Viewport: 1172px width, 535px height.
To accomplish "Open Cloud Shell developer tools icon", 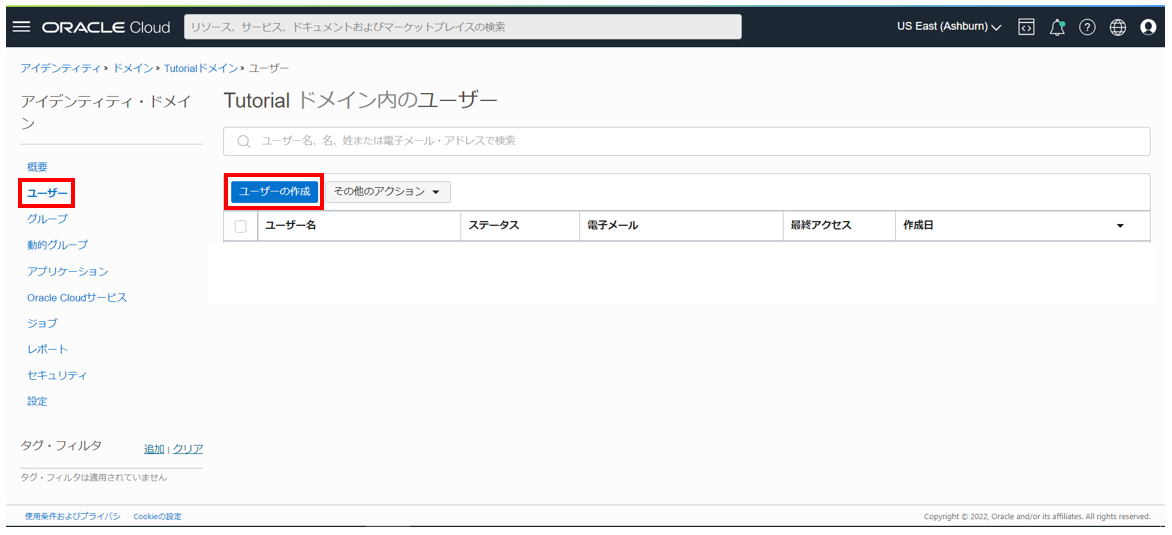I will tap(1026, 27).
